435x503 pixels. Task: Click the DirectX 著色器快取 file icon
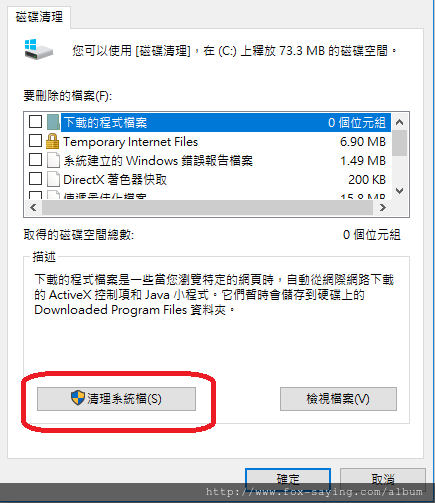point(53,179)
